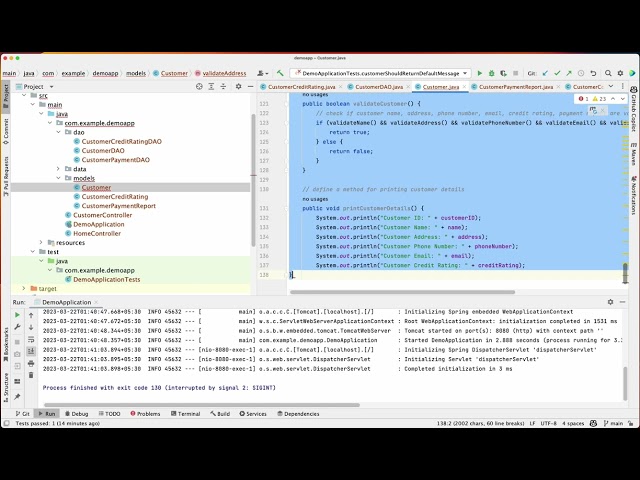Collapse all nodes in the Project panel
The image size is (640, 480).
pos(223,87)
